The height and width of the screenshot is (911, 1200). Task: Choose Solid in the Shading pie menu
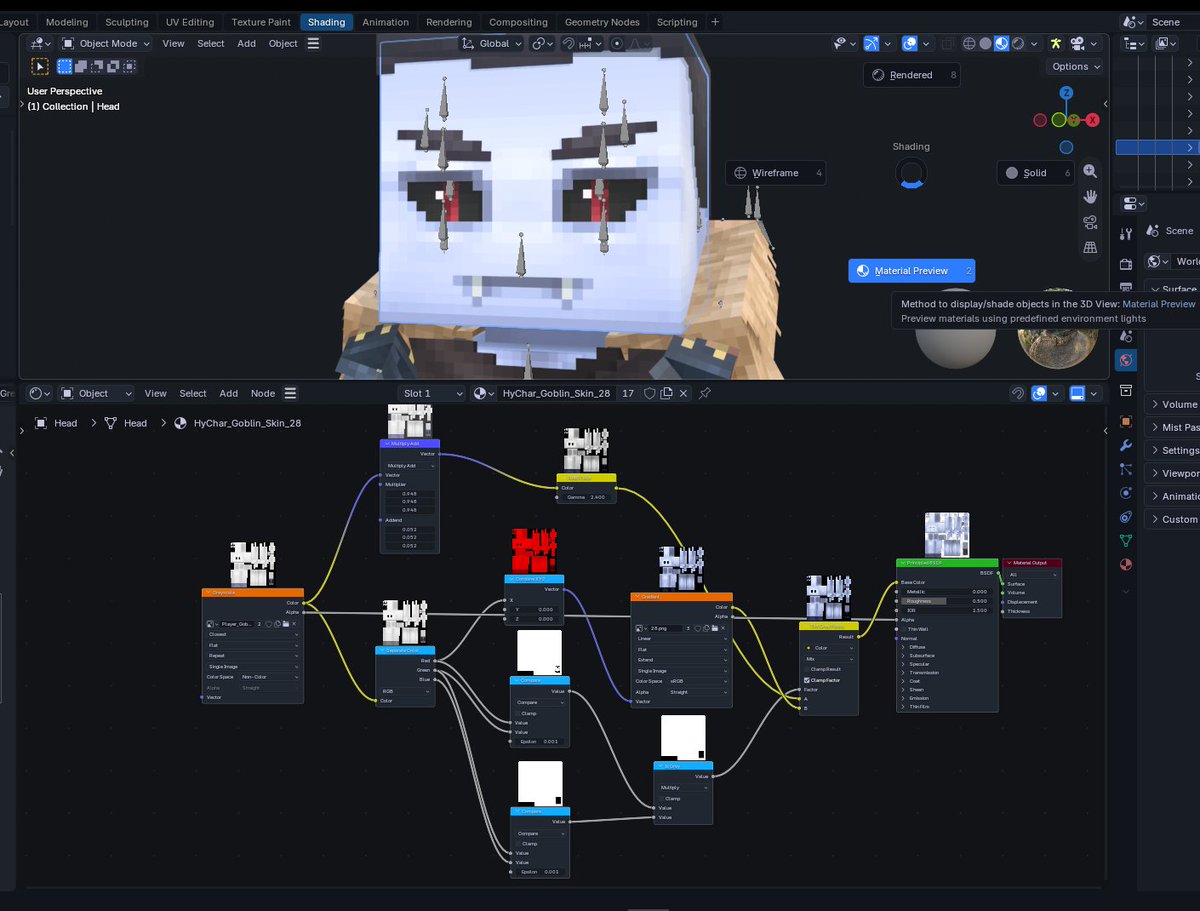coord(1035,173)
